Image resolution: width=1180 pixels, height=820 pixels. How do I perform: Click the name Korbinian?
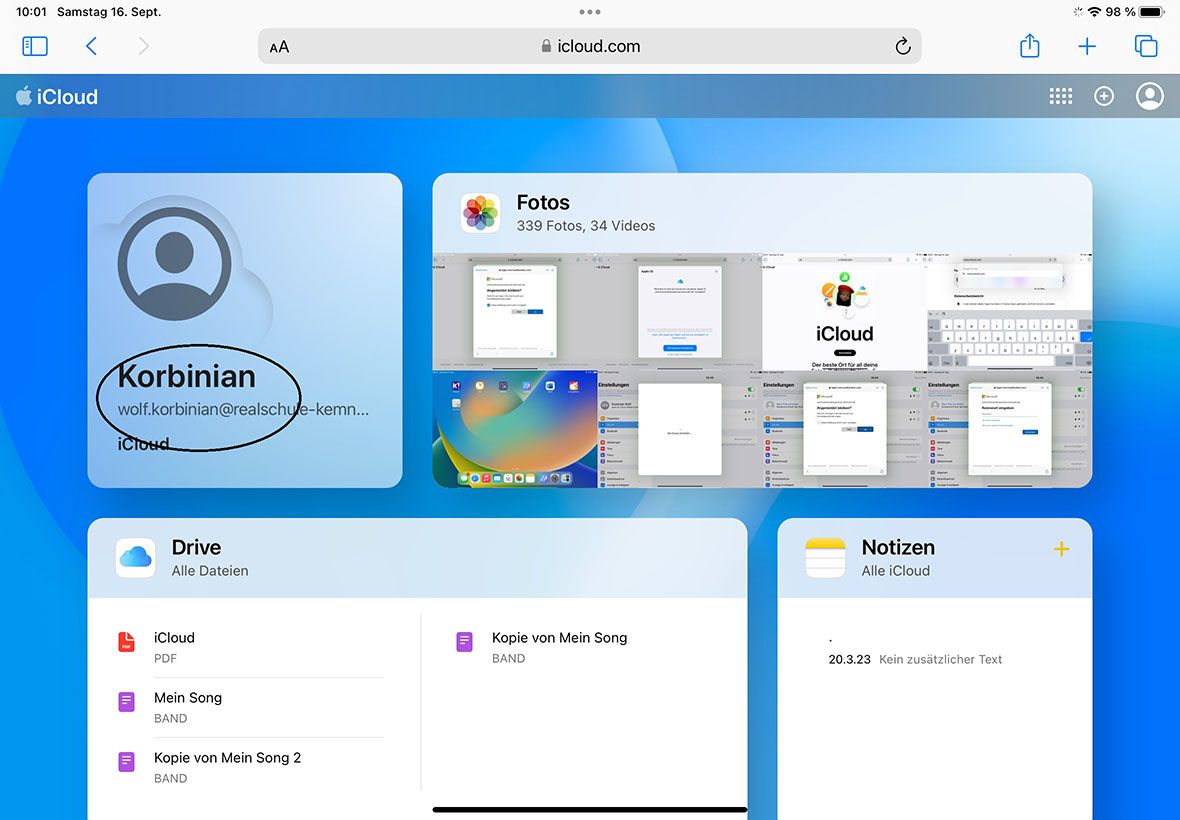[x=187, y=376]
